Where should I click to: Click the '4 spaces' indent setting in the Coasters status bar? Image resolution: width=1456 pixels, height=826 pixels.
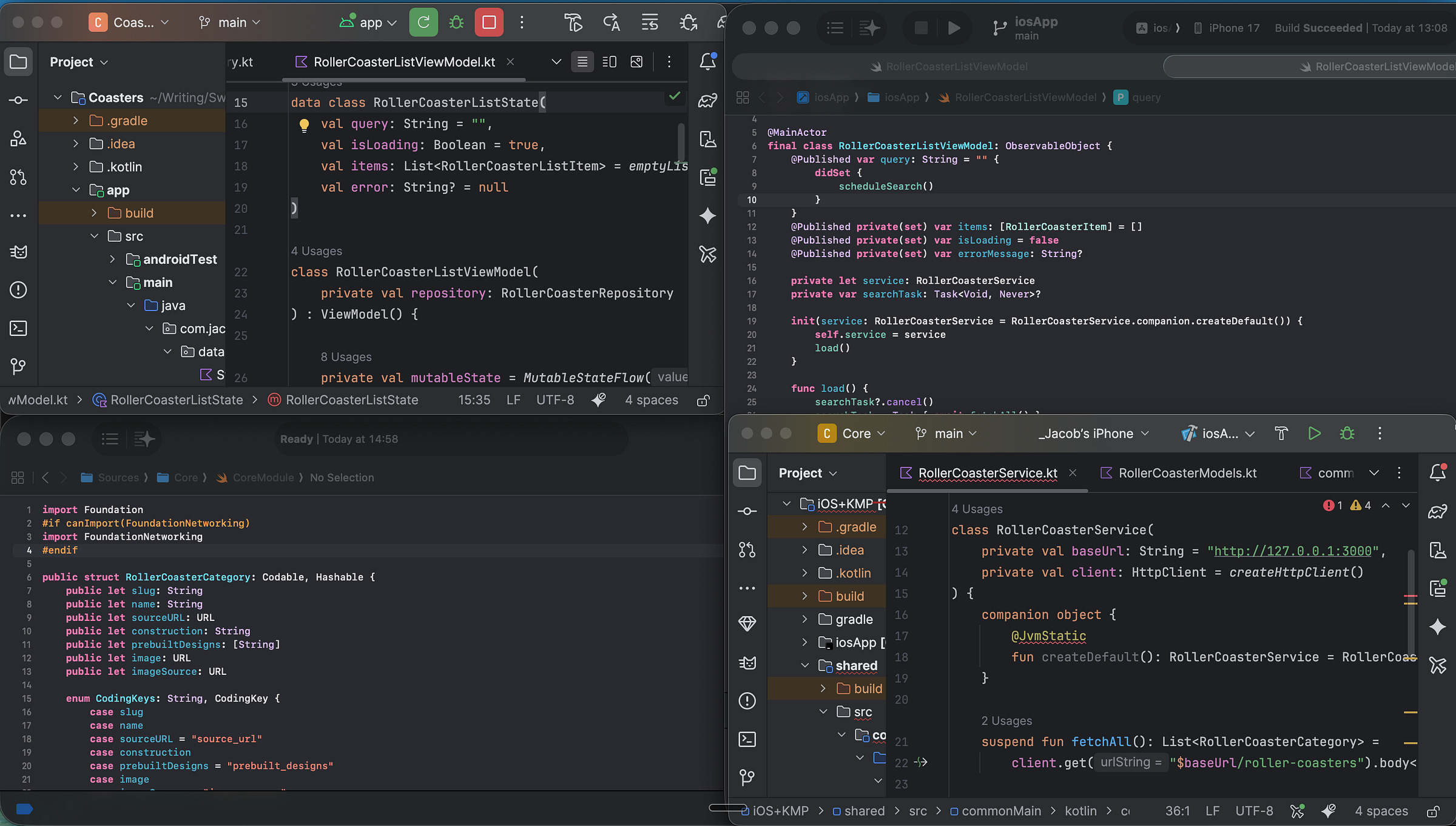[652, 400]
